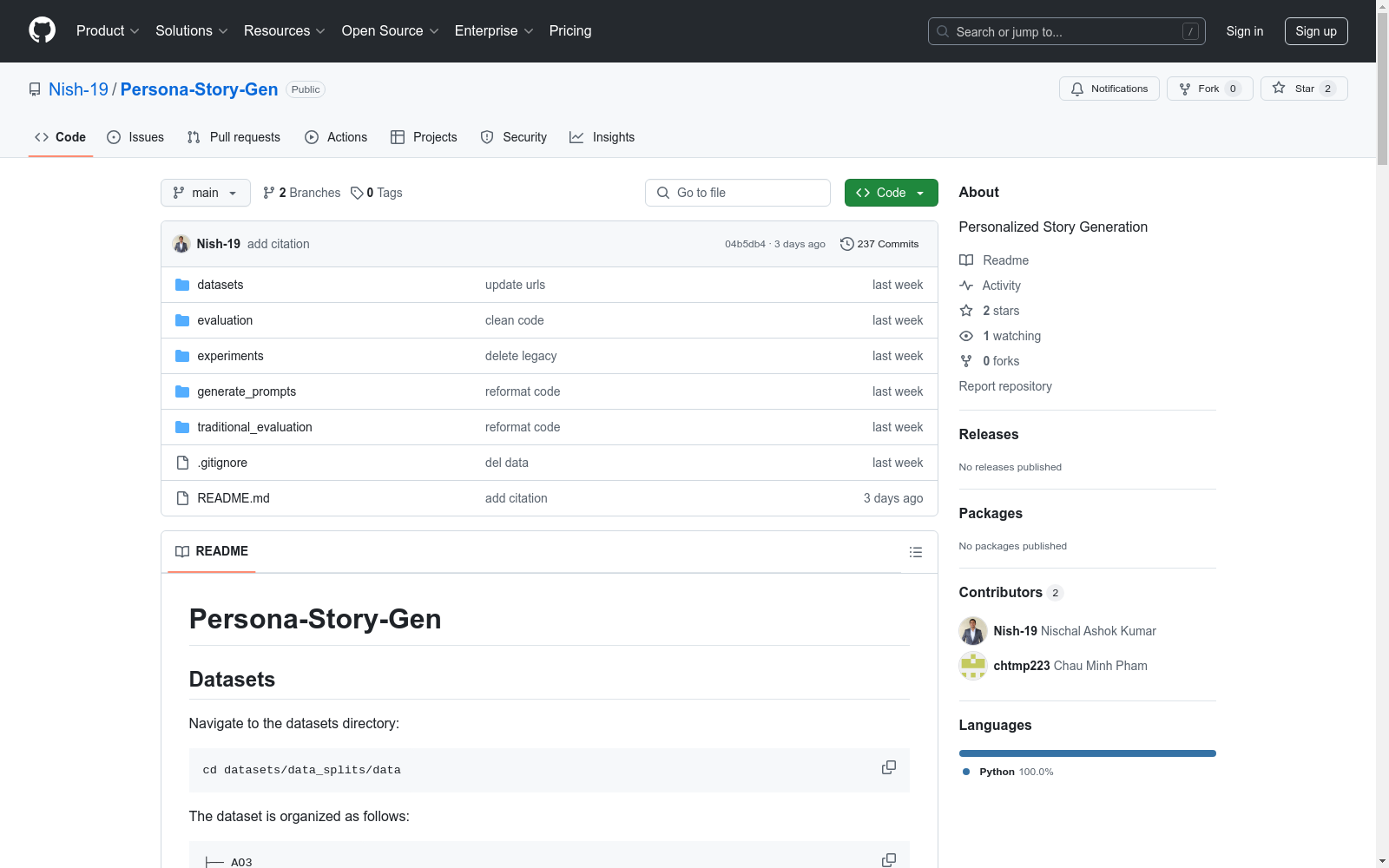This screenshot has height=868, width=1389.
Task: Open the datasets folder icon
Action: [182, 285]
